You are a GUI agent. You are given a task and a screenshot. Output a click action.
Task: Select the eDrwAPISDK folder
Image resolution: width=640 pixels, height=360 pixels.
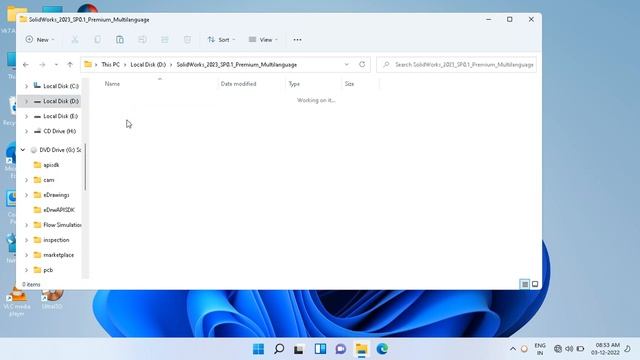[x=59, y=210]
